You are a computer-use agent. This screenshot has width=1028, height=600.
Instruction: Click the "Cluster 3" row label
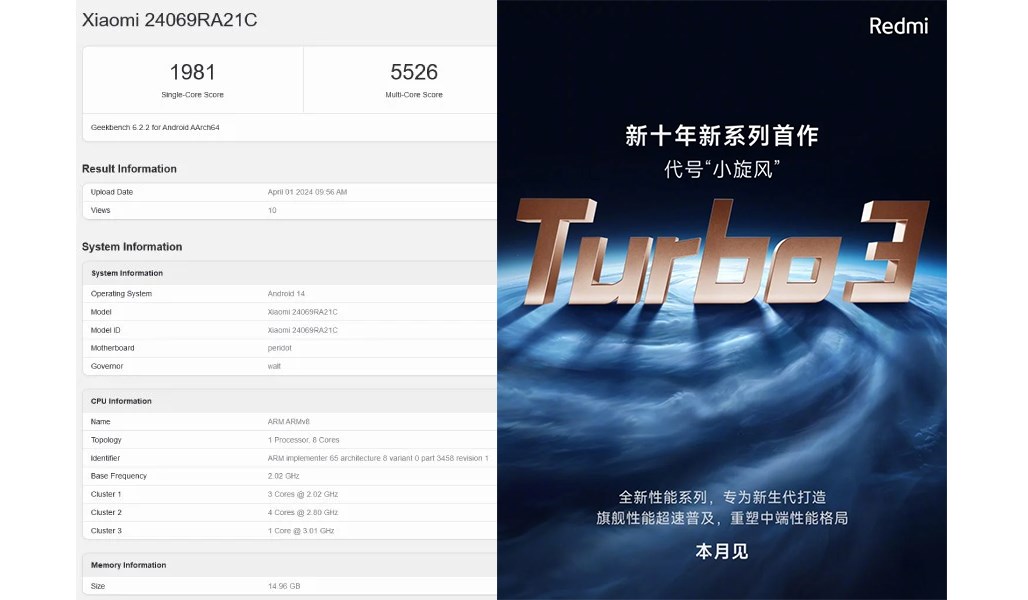(106, 531)
